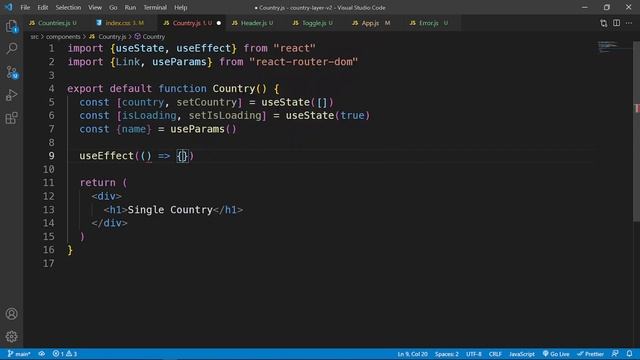Open the Manage gear icon
This screenshot has height=360, width=640.
click(11, 336)
